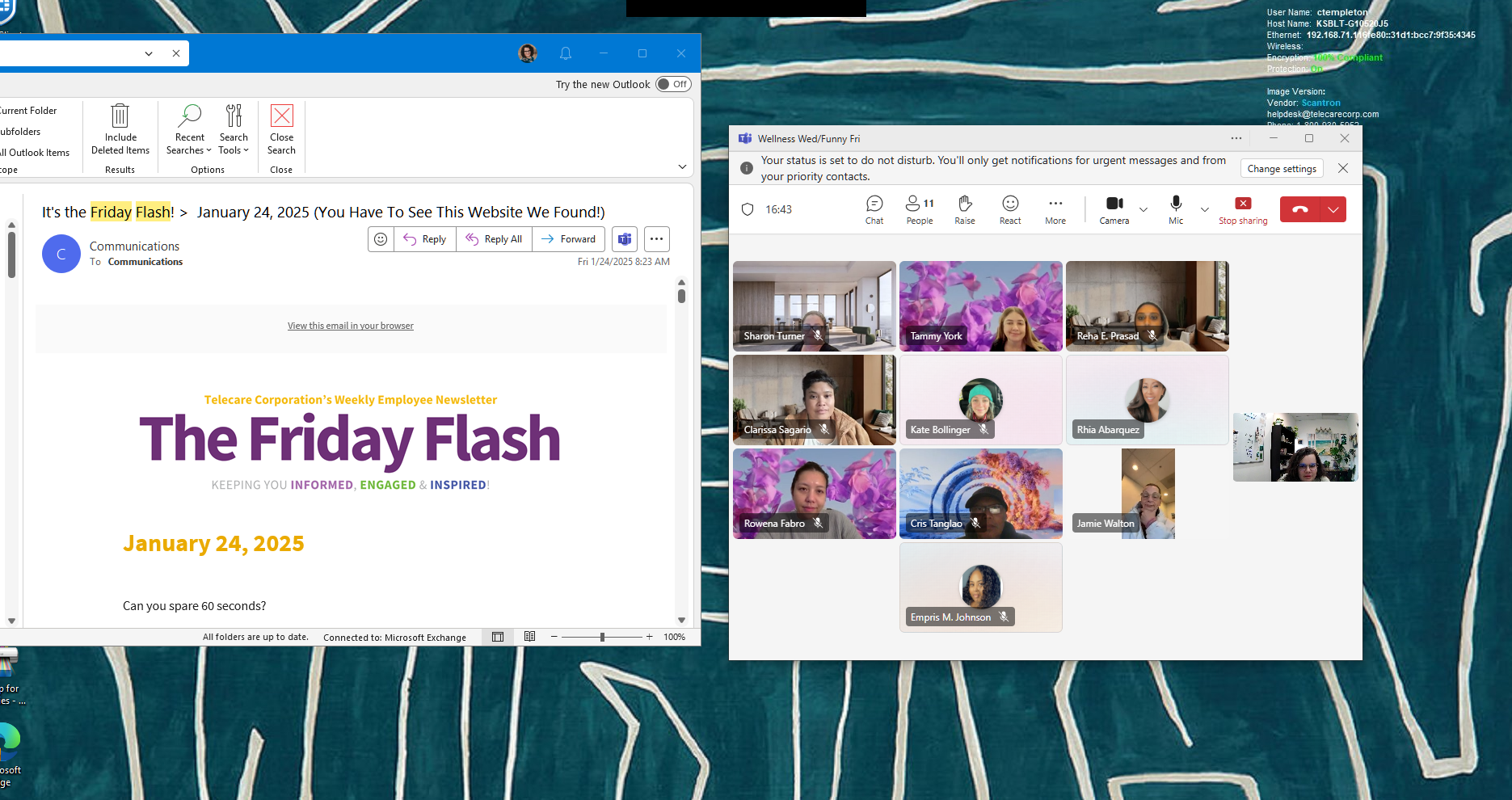1512x800 pixels.
Task: Click Reply All on the email
Action: [x=495, y=239]
